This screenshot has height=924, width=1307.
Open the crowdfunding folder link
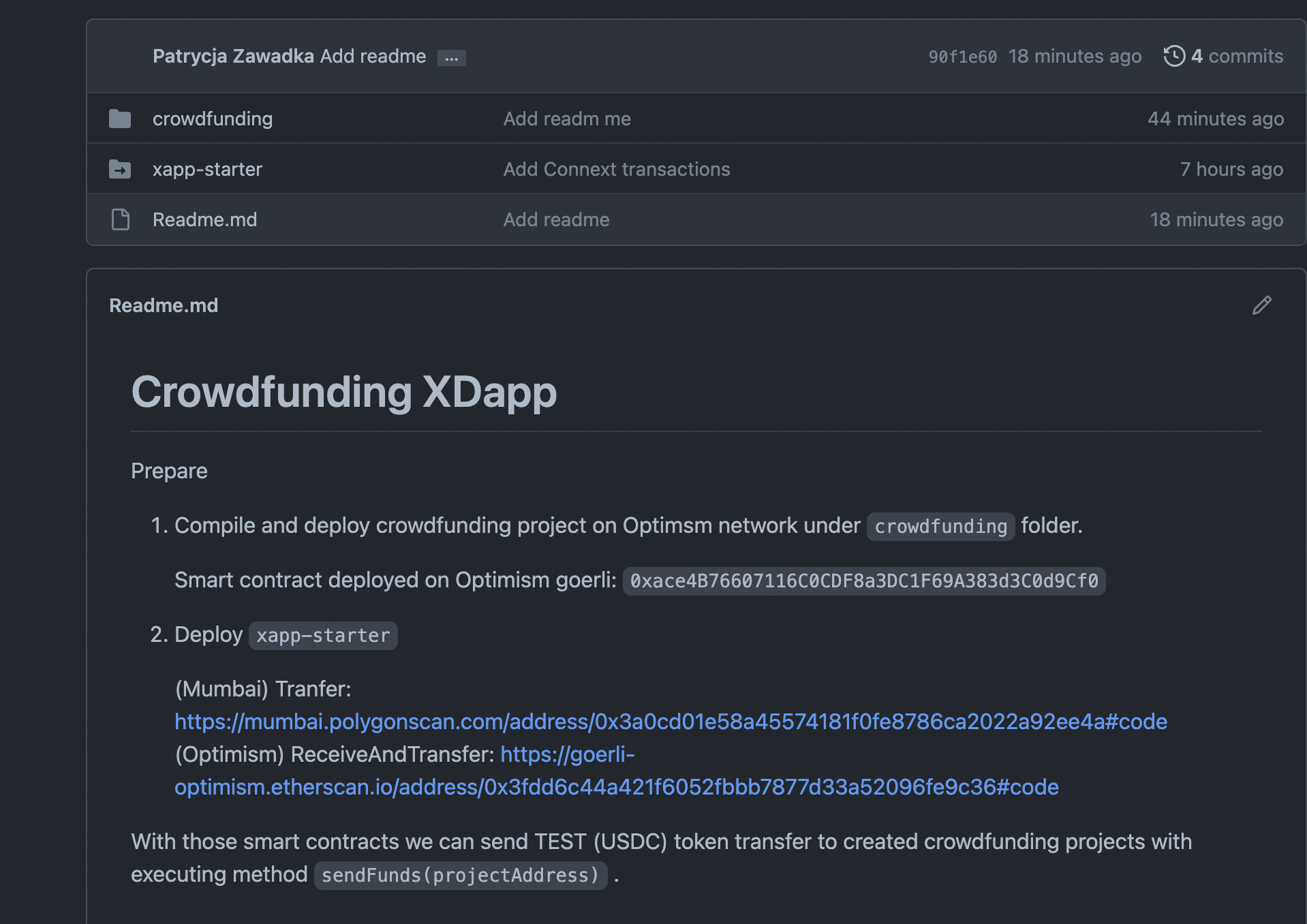[213, 119]
